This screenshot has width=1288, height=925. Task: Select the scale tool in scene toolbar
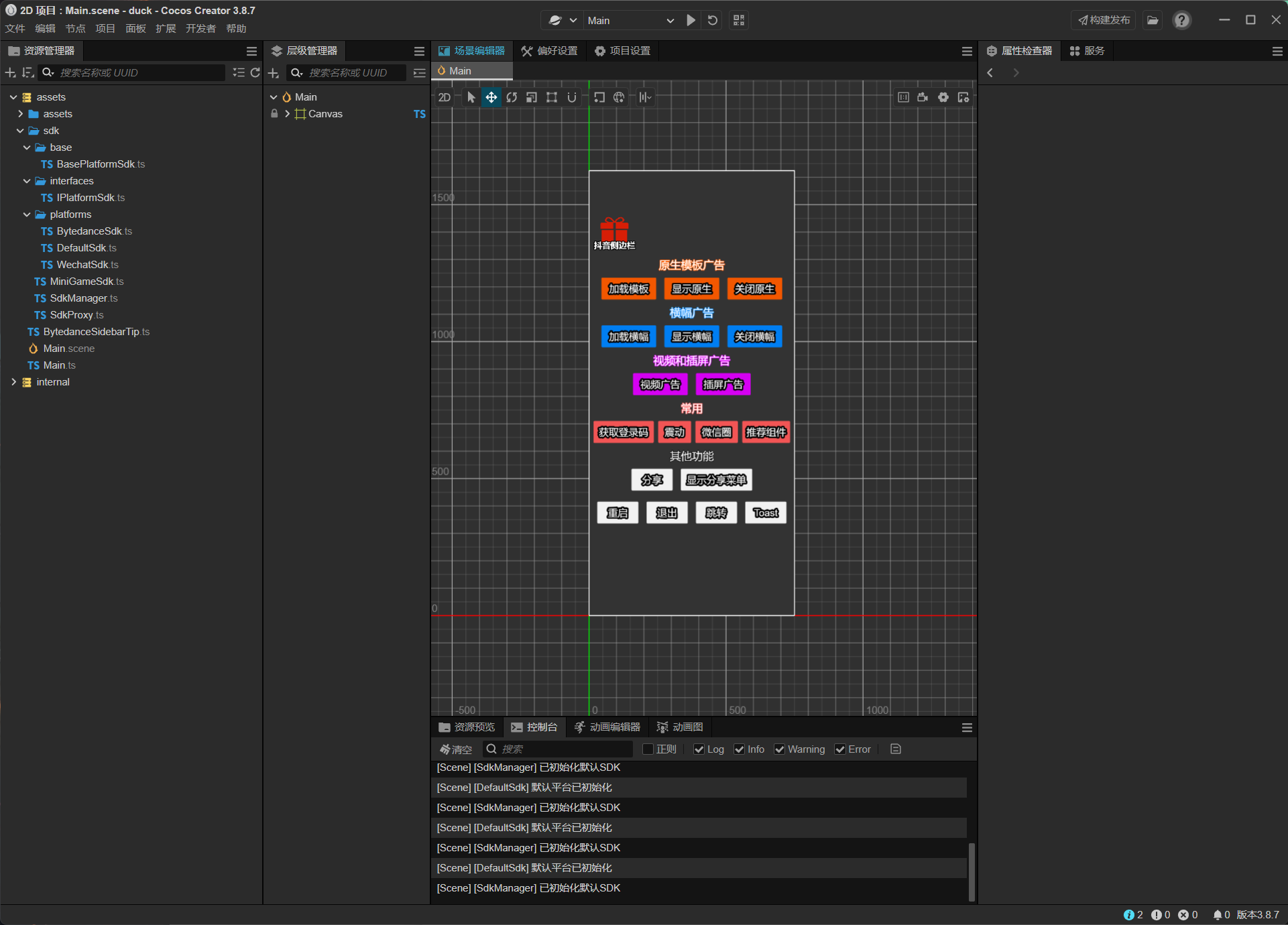[532, 97]
